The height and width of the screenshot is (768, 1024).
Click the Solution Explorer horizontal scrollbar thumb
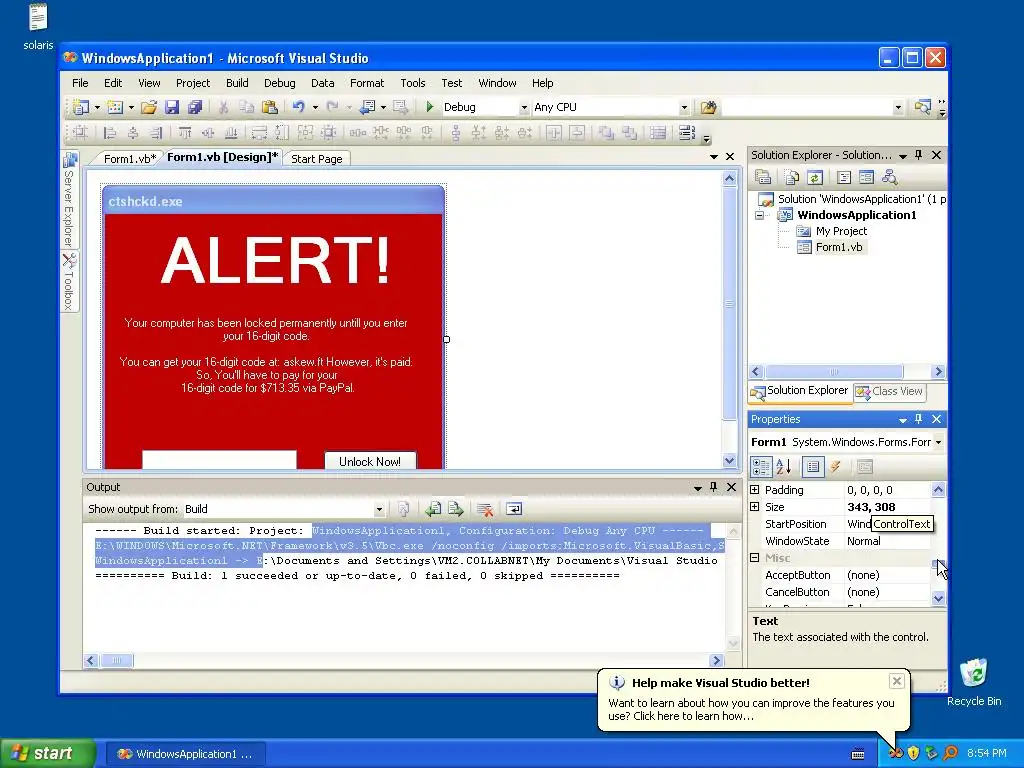[834, 372]
